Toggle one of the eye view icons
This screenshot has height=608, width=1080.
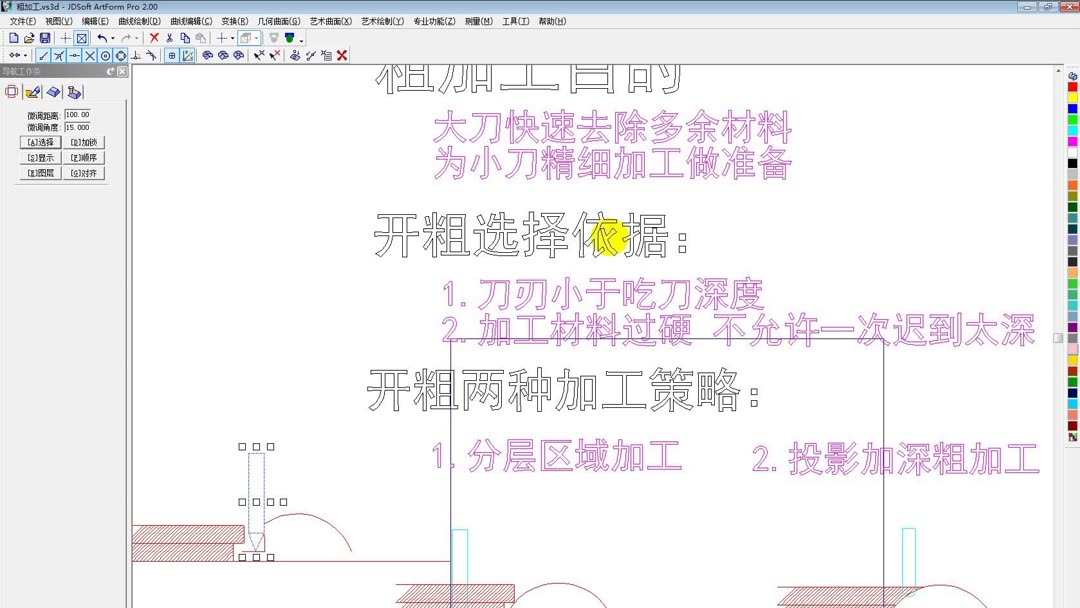pos(208,55)
